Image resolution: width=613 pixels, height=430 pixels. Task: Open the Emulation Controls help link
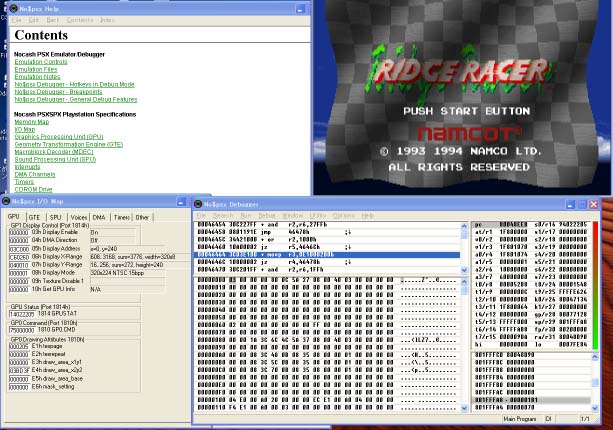[x=41, y=62]
